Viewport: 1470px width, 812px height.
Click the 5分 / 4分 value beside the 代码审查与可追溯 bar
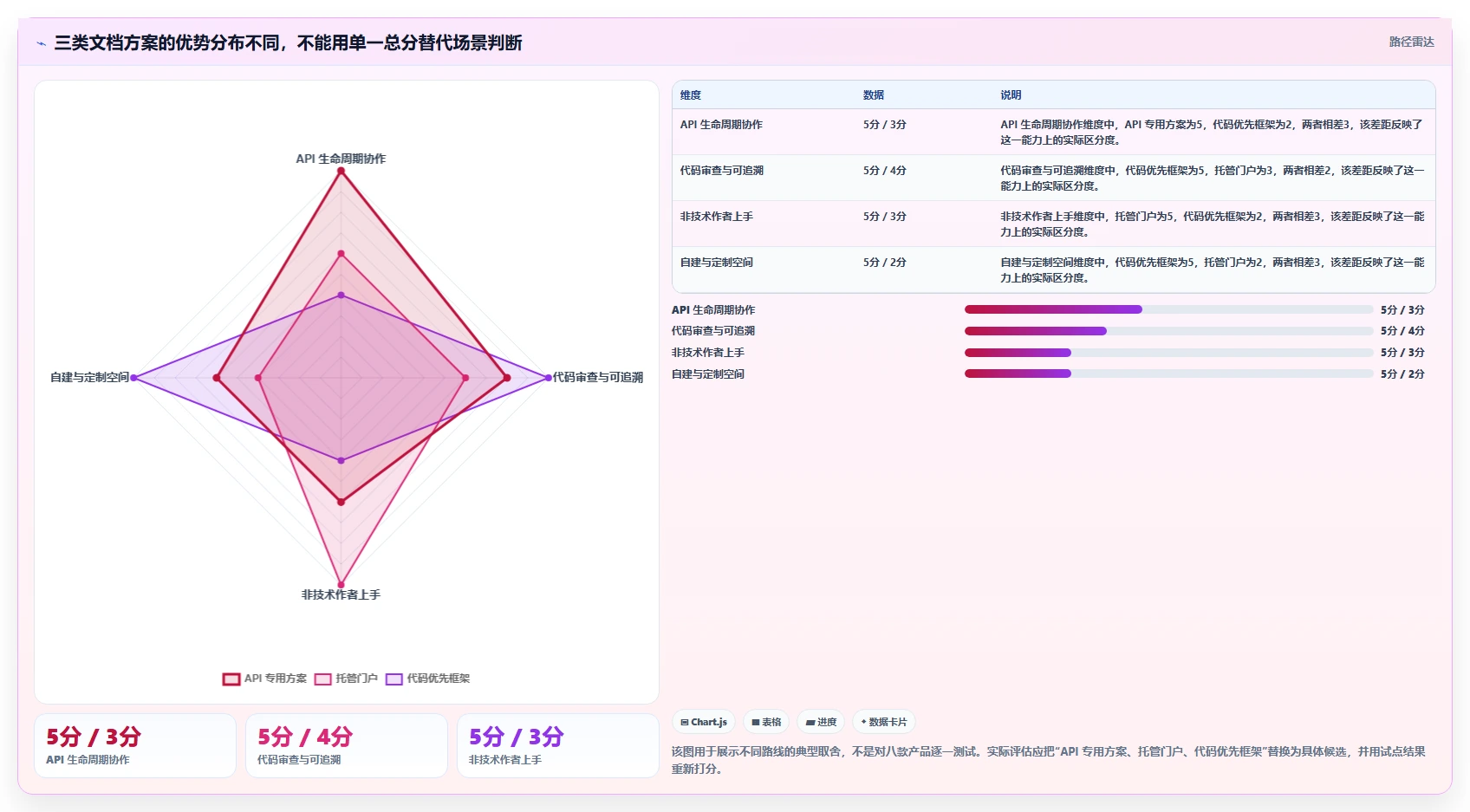pos(1402,331)
